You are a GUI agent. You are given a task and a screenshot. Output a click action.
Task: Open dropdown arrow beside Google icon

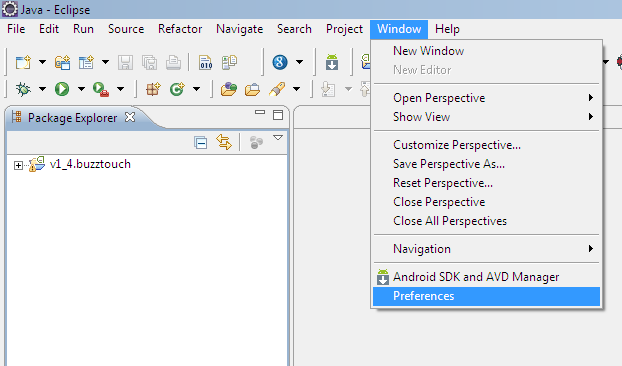coord(299,62)
